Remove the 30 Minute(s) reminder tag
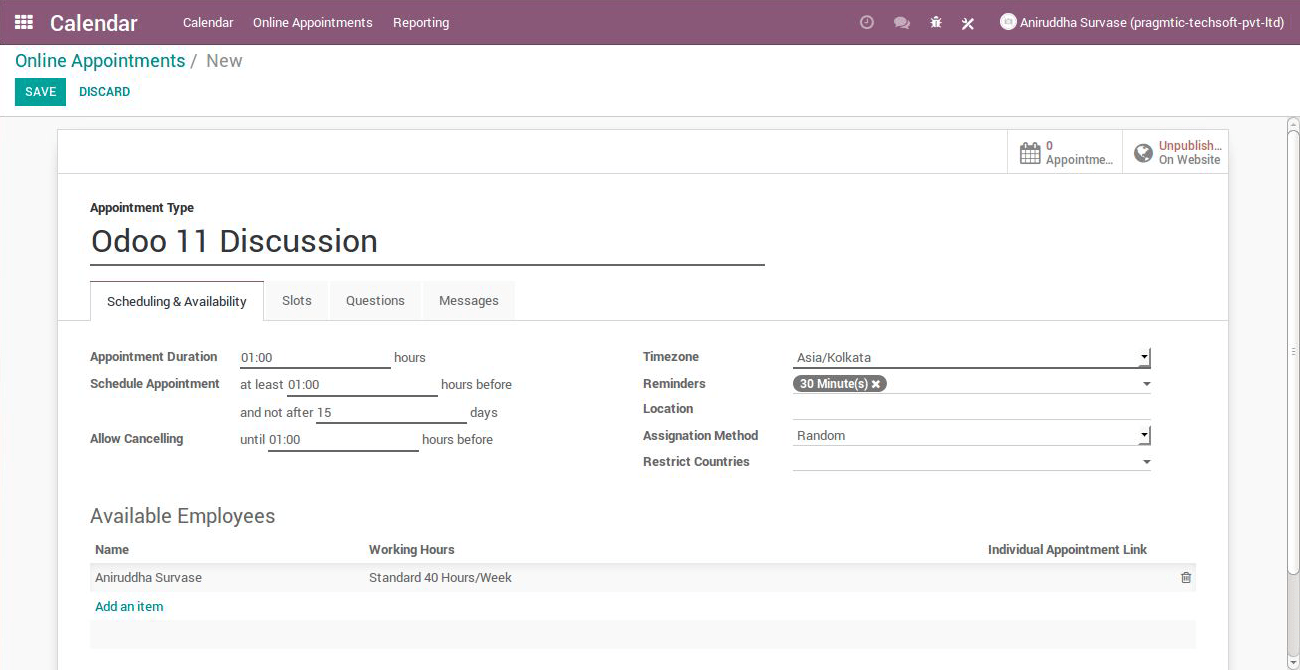The width and height of the screenshot is (1300, 670). tap(876, 384)
